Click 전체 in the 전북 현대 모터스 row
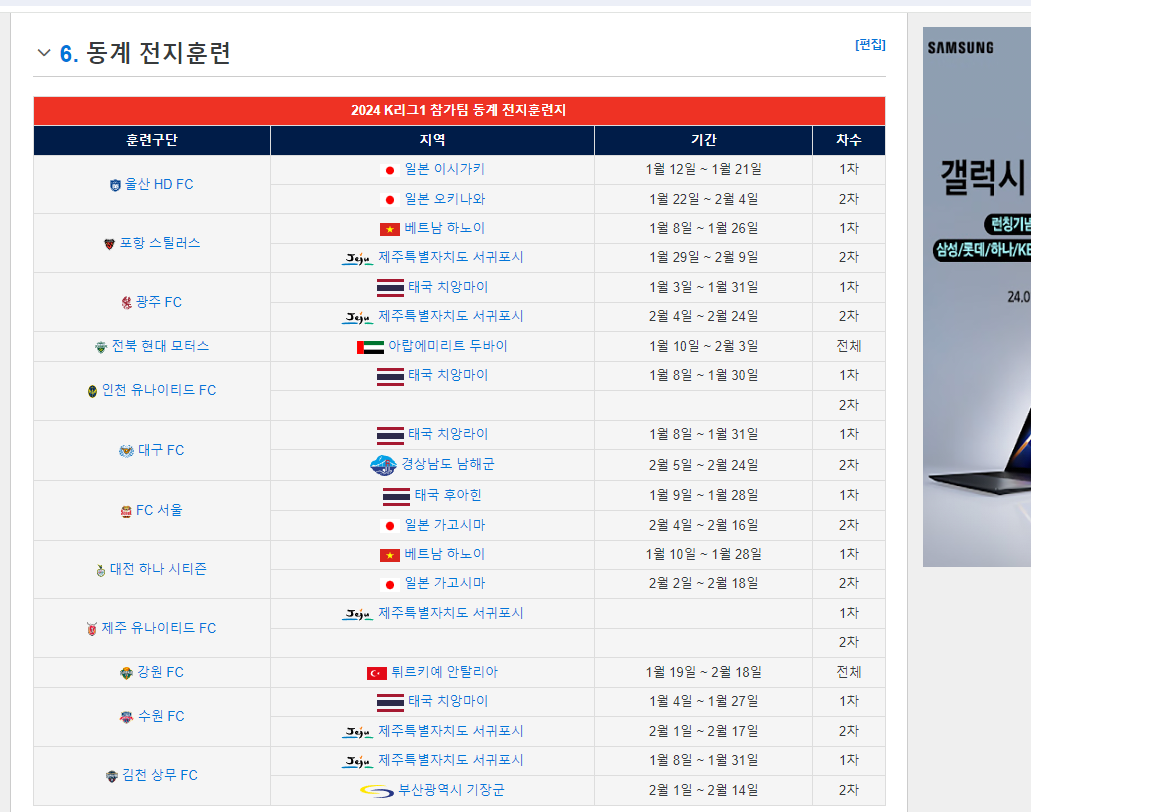The width and height of the screenshot is (1152, 812). (849, 346)
